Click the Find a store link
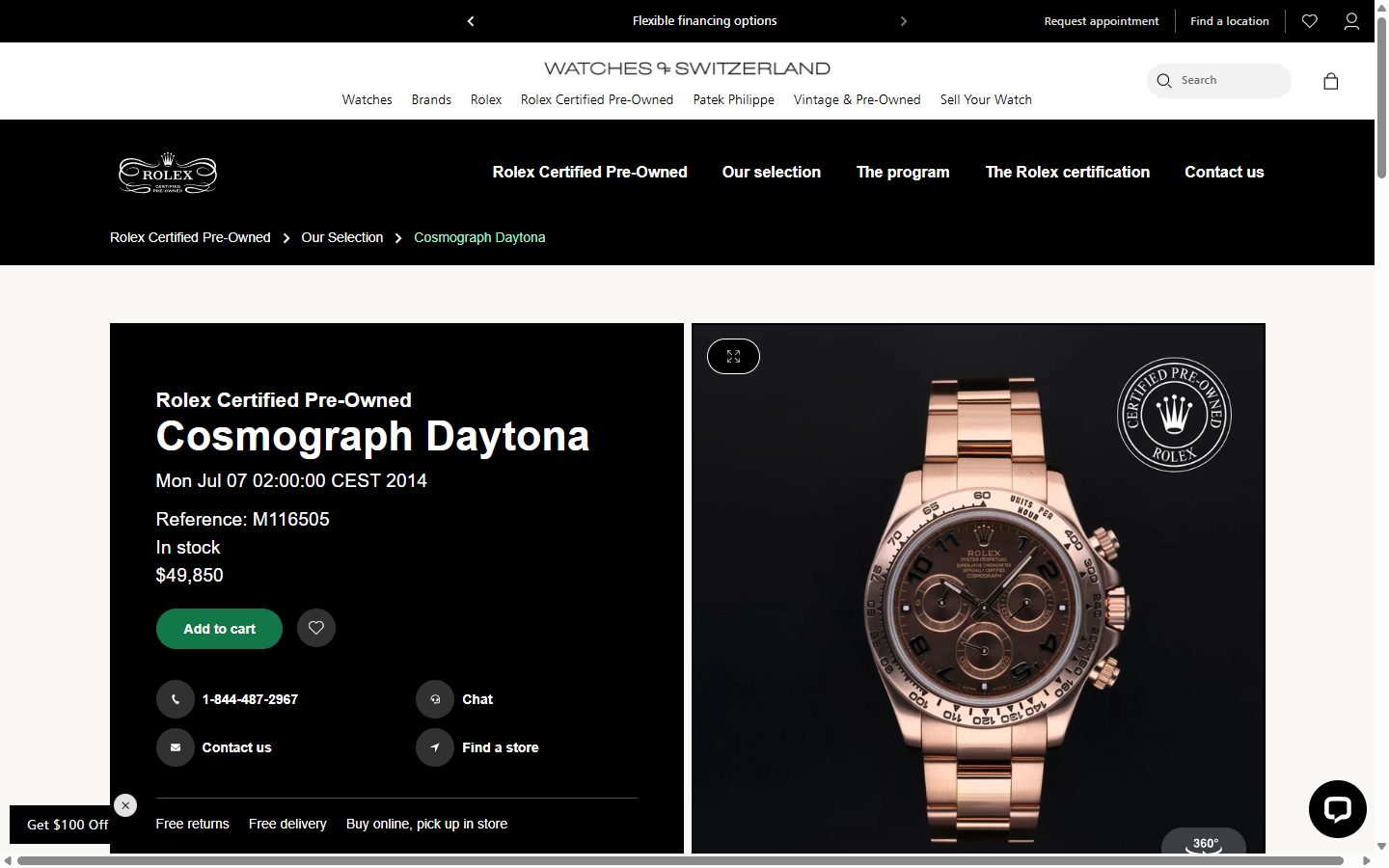This screenshot has height=868, width=1389. (x=501, y=747)
